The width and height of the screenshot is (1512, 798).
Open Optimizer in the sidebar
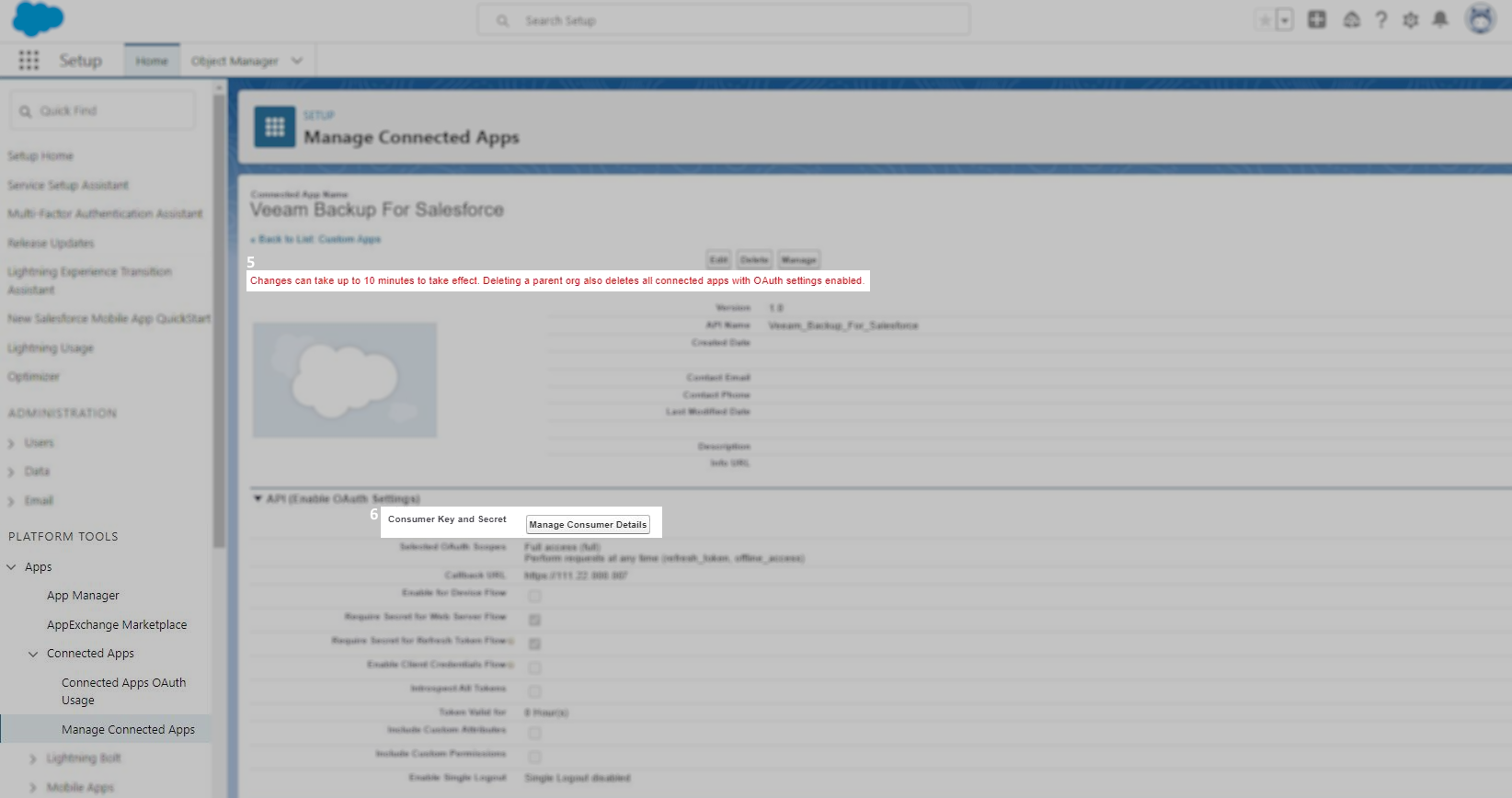point(33,377)
